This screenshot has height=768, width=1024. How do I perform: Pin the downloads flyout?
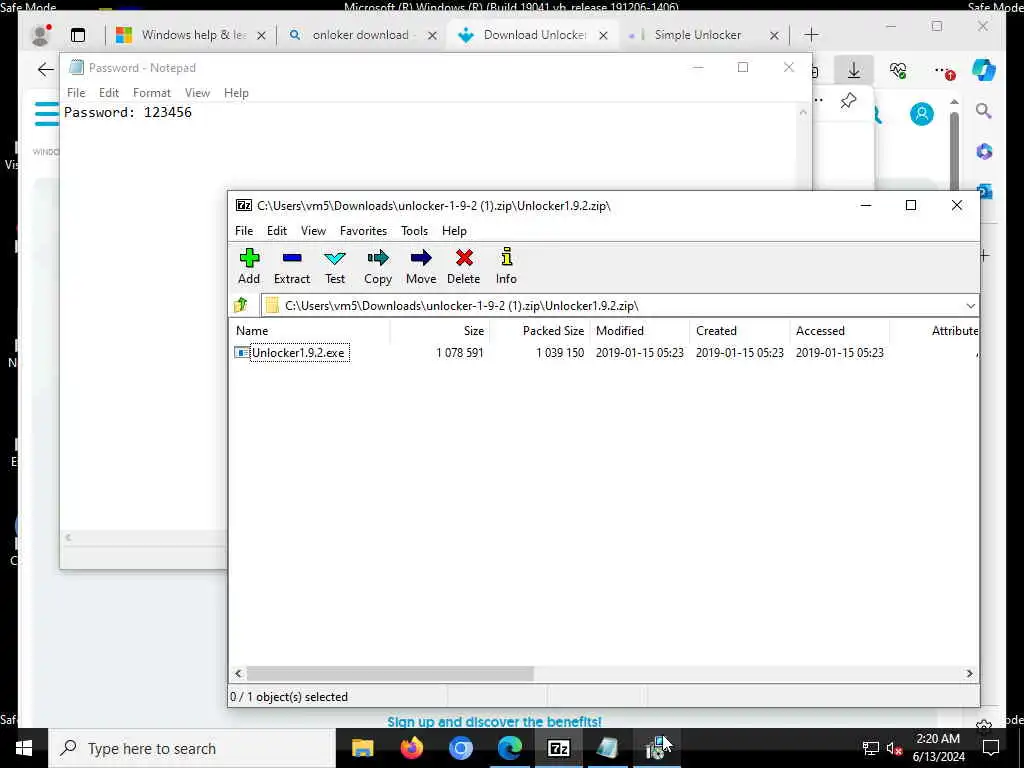click(x=848, y=101)
